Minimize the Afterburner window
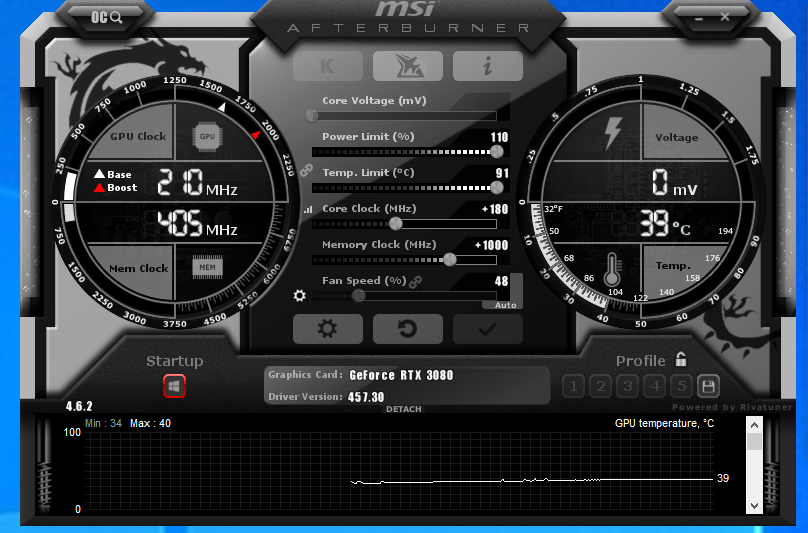Image resolution: width=808 pixels, height=533 pixels. (x=699, y=18)
